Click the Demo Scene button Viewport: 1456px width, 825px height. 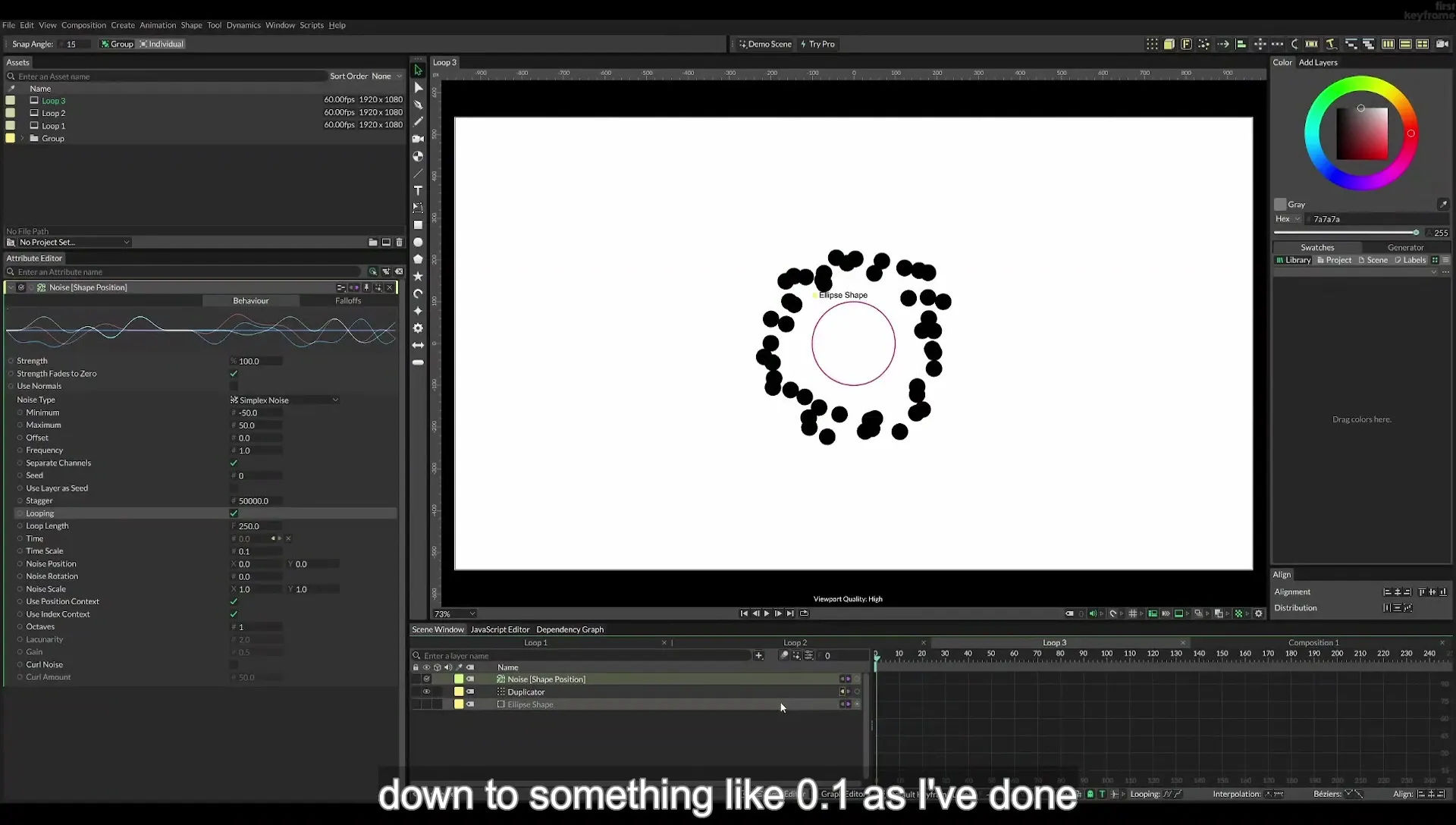click(765, 44)
